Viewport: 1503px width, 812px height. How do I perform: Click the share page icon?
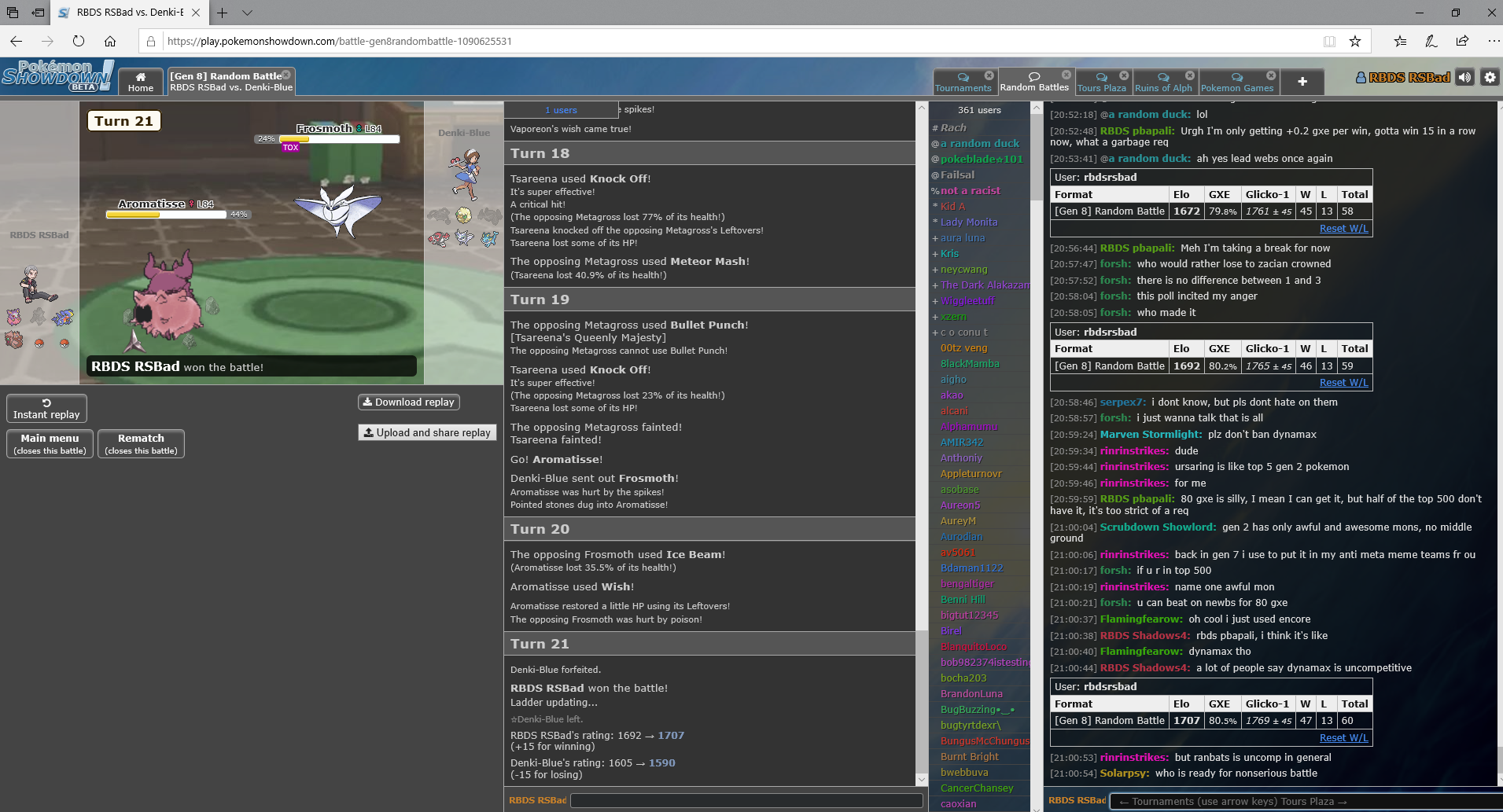(x=1462, y=41)
